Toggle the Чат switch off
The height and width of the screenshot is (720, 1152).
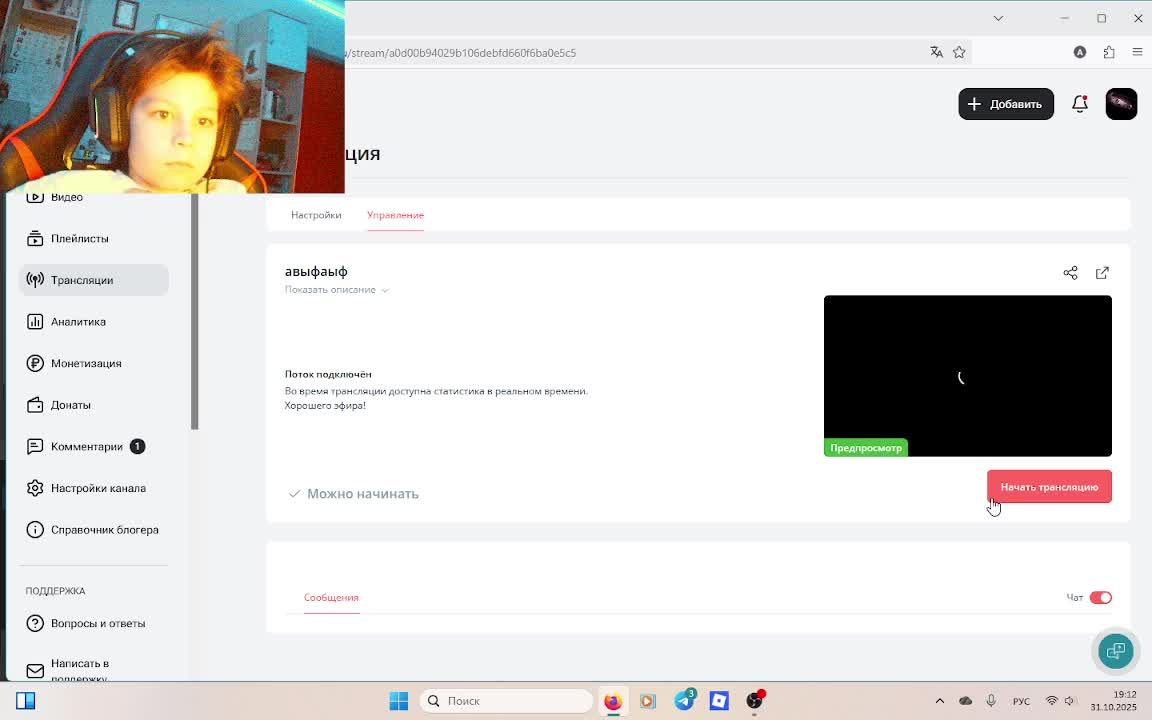1101,597
